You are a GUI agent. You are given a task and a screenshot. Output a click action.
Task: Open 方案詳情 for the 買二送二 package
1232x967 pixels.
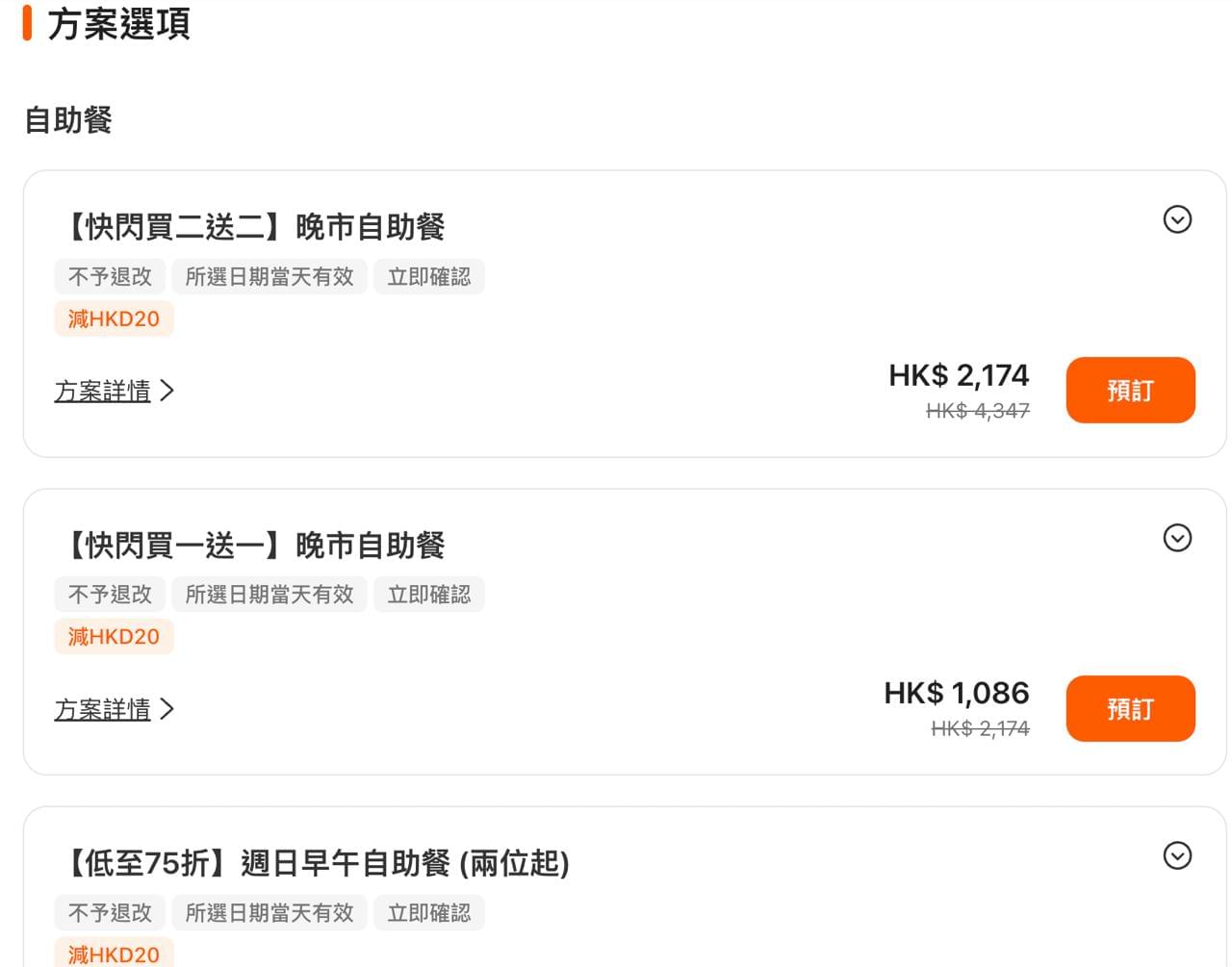point(102,391)
